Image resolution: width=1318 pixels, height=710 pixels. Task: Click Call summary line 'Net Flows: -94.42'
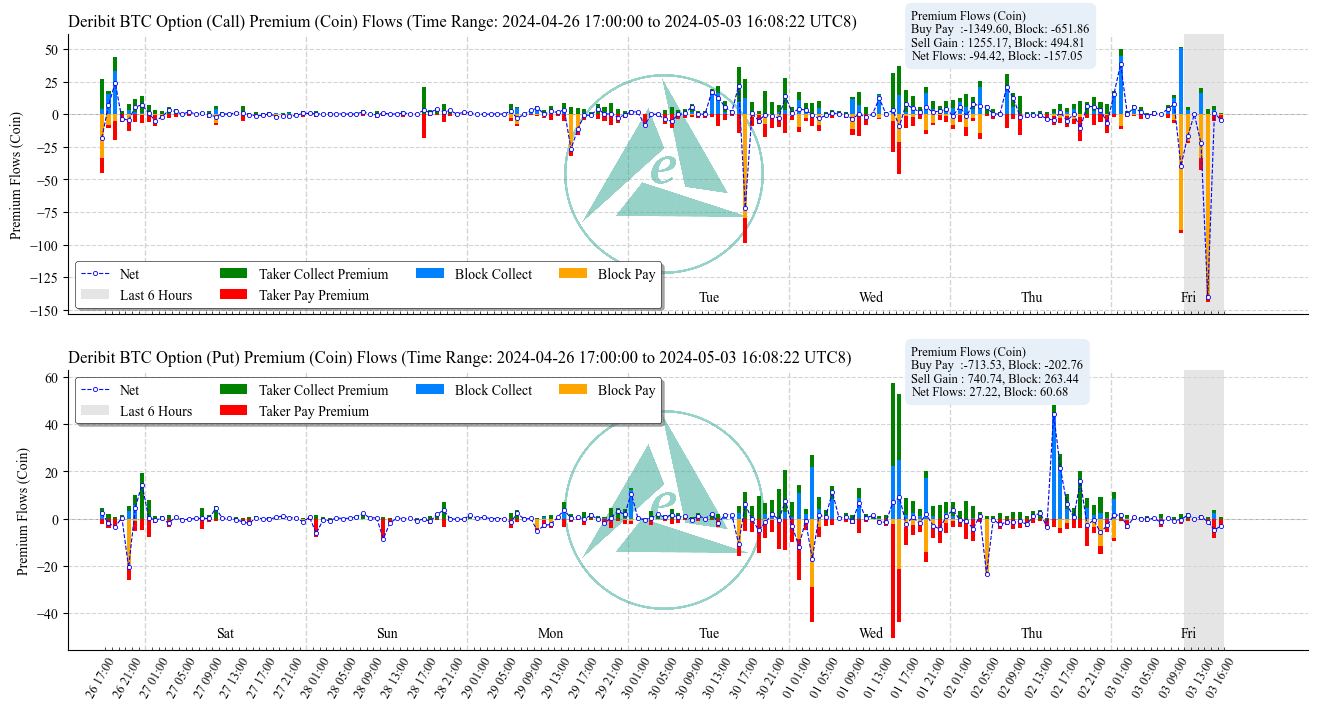click(997, 56)
